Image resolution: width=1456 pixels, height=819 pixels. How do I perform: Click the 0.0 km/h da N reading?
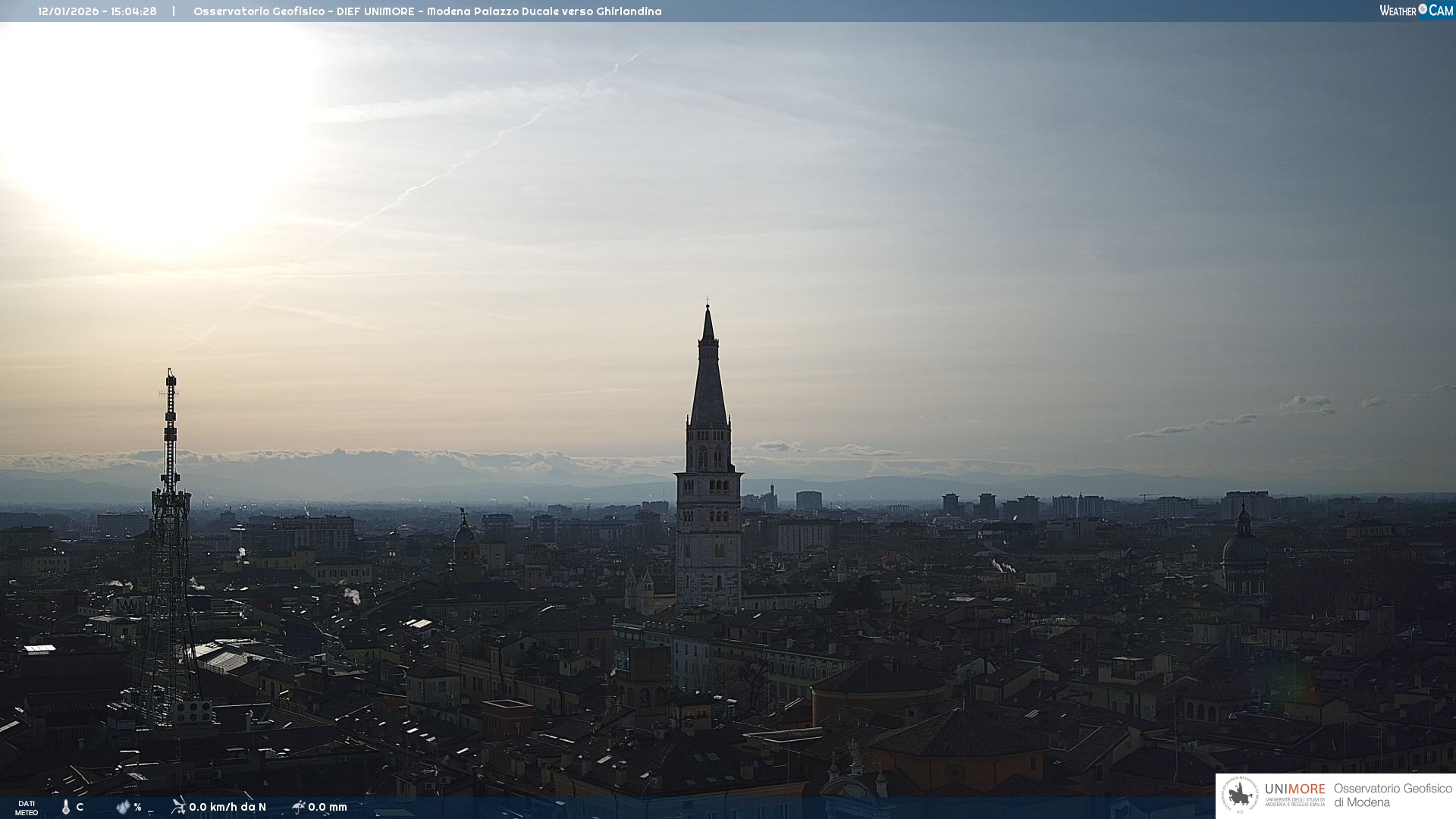pyautogui.click(x=227, y=807)
